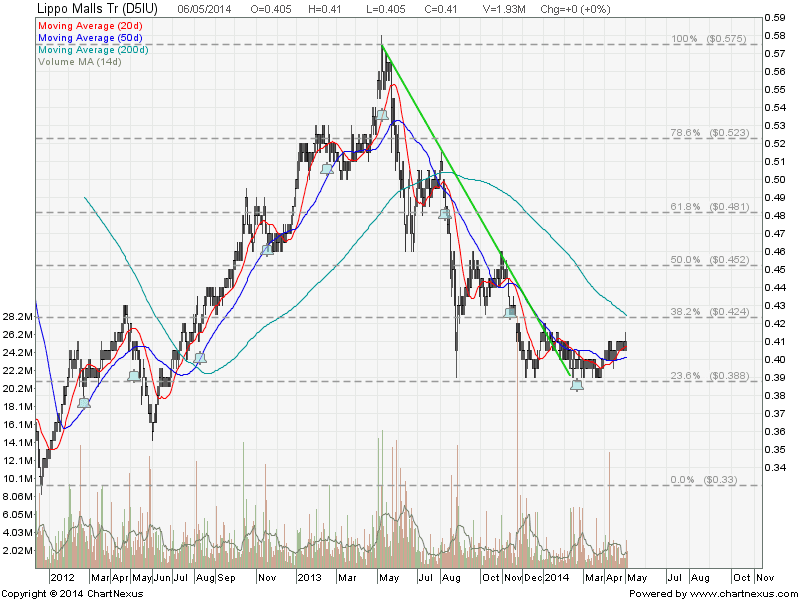Click the 100% ($0.575) Fibonacci label
Screen dimensions: 800x600
[708, 39]
